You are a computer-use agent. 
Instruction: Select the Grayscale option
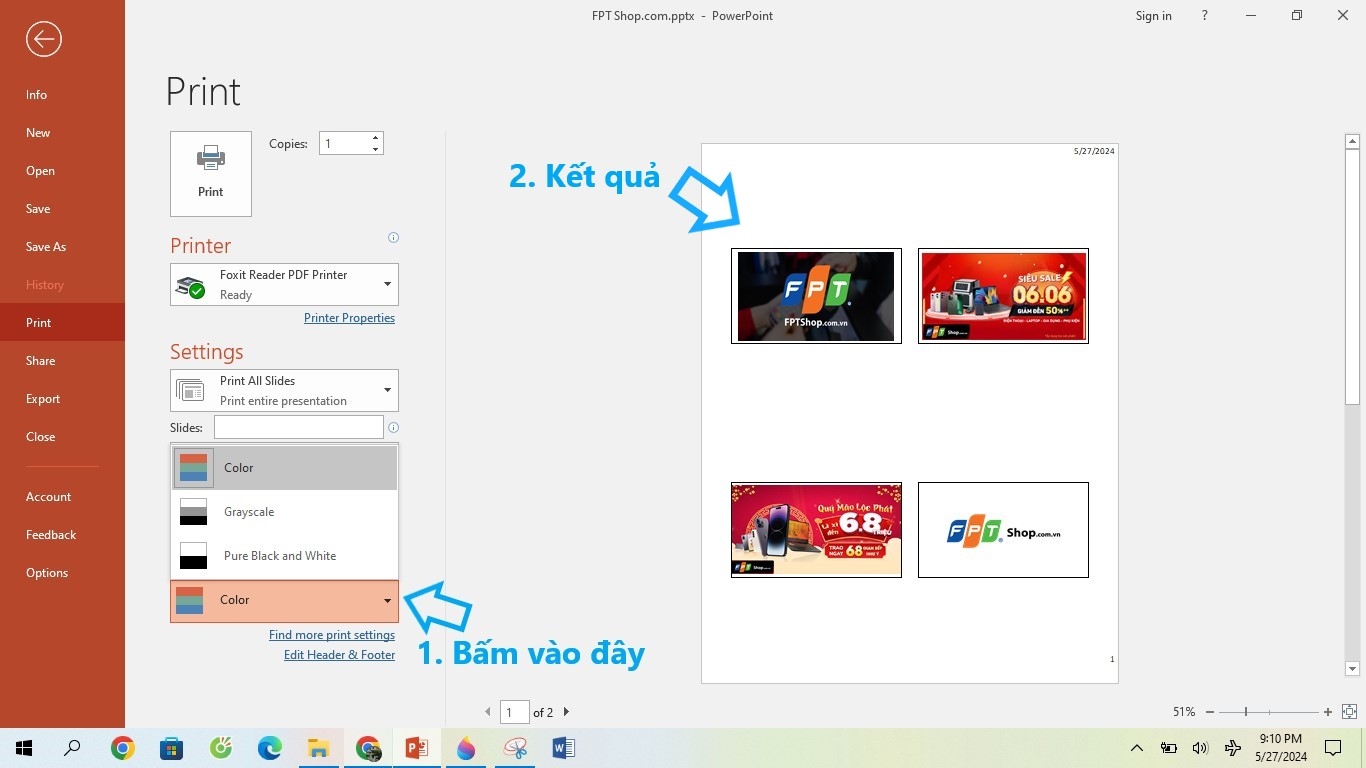pos(285,512)
